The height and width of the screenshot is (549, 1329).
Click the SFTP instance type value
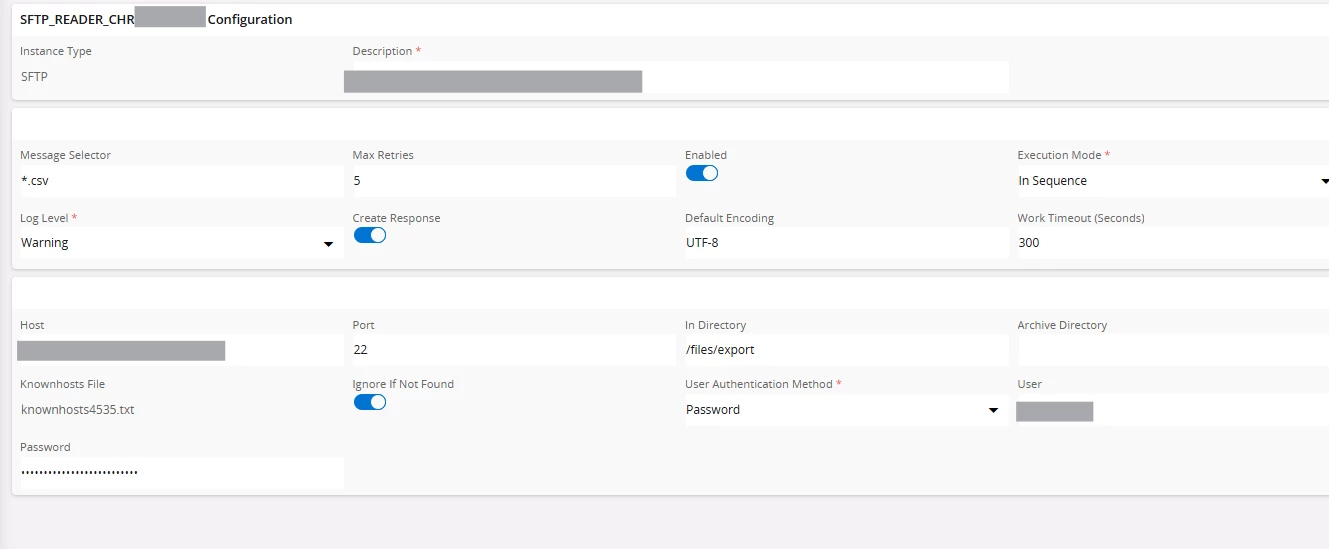tap(34, 76)
